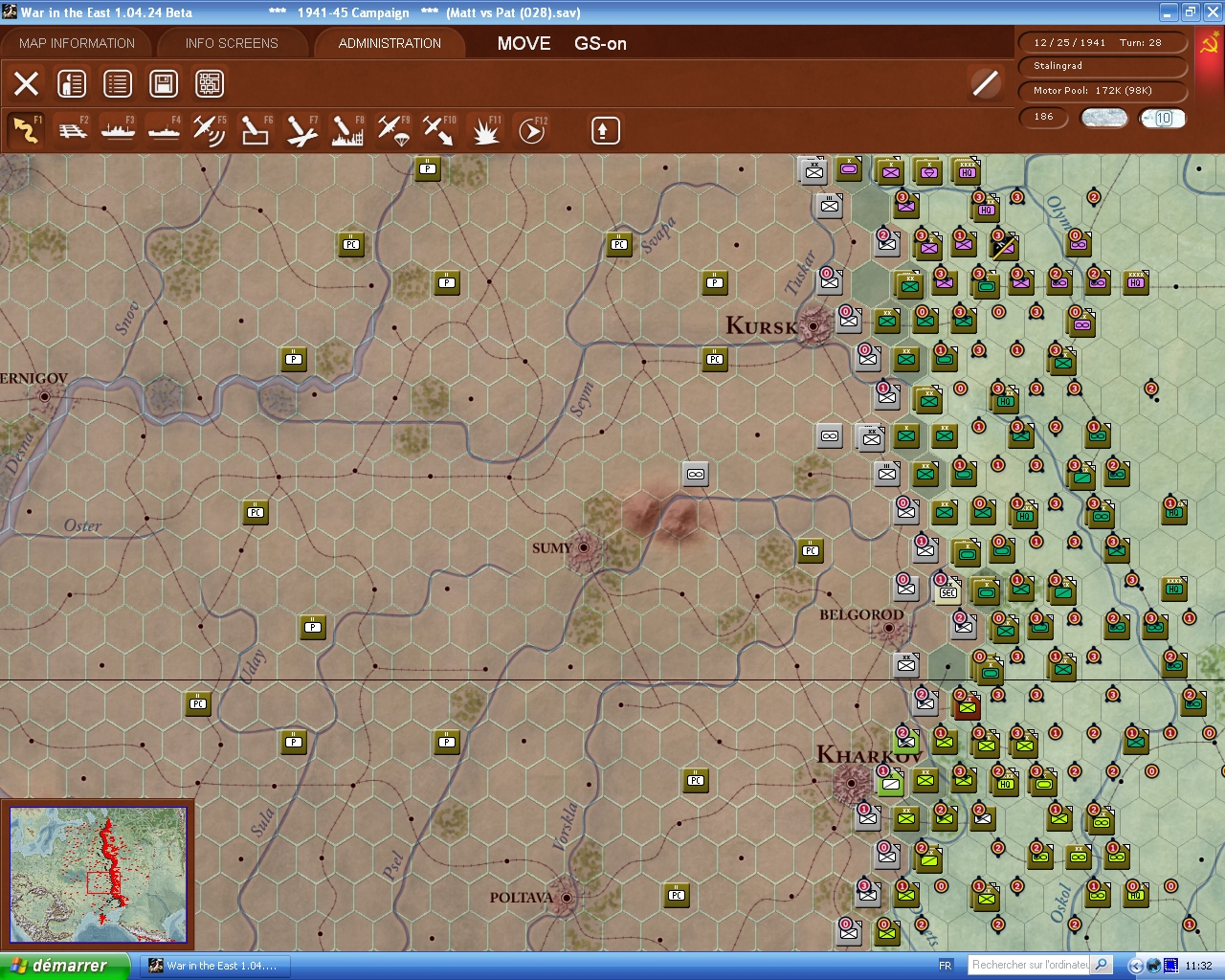This screenshot has width=1225, height=980.
Task: Focus the Rechercher sur l'ordinateur search box
Action: 1030,965
